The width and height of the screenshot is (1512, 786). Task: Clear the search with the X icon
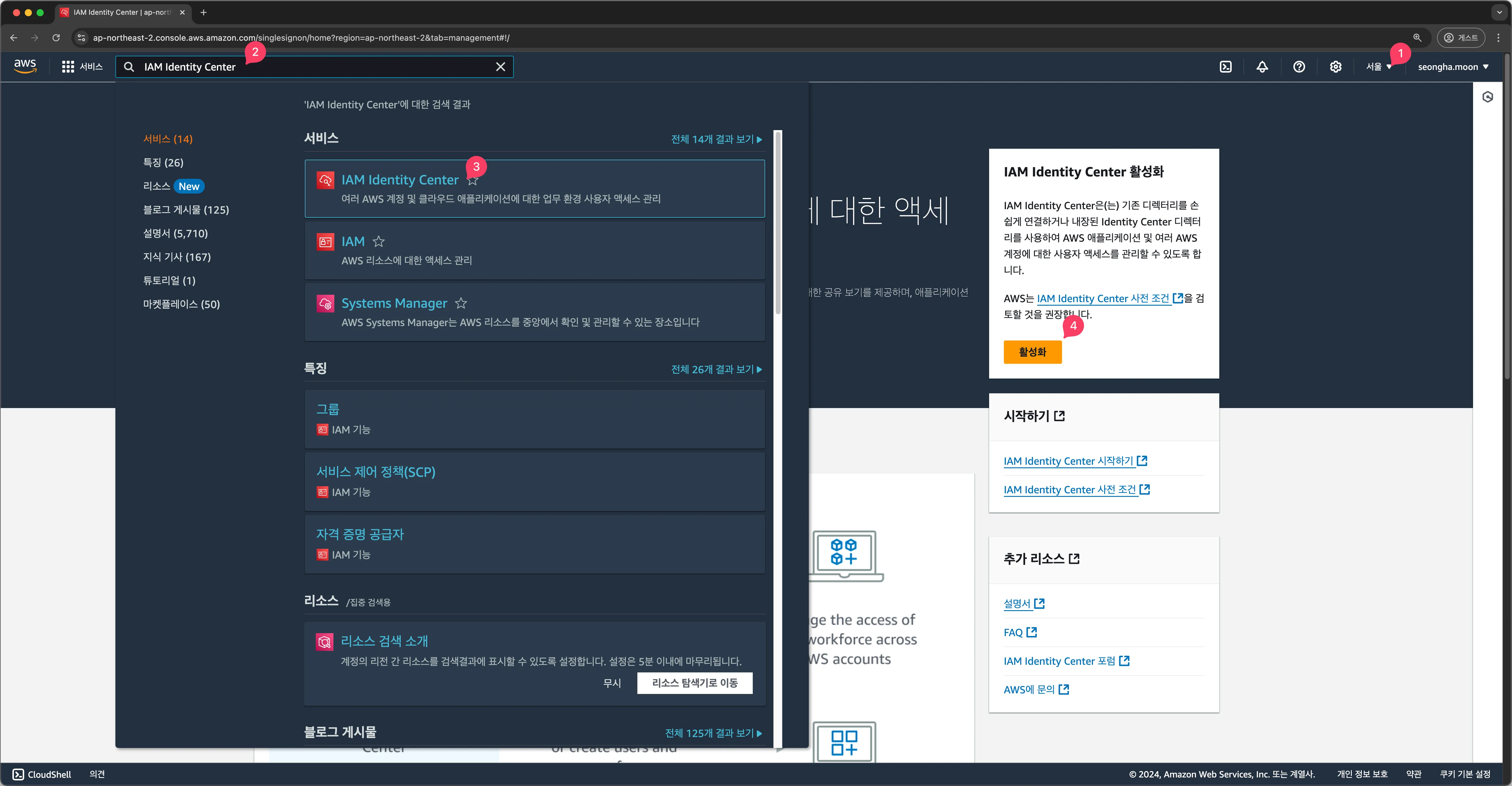click(500, 67)
